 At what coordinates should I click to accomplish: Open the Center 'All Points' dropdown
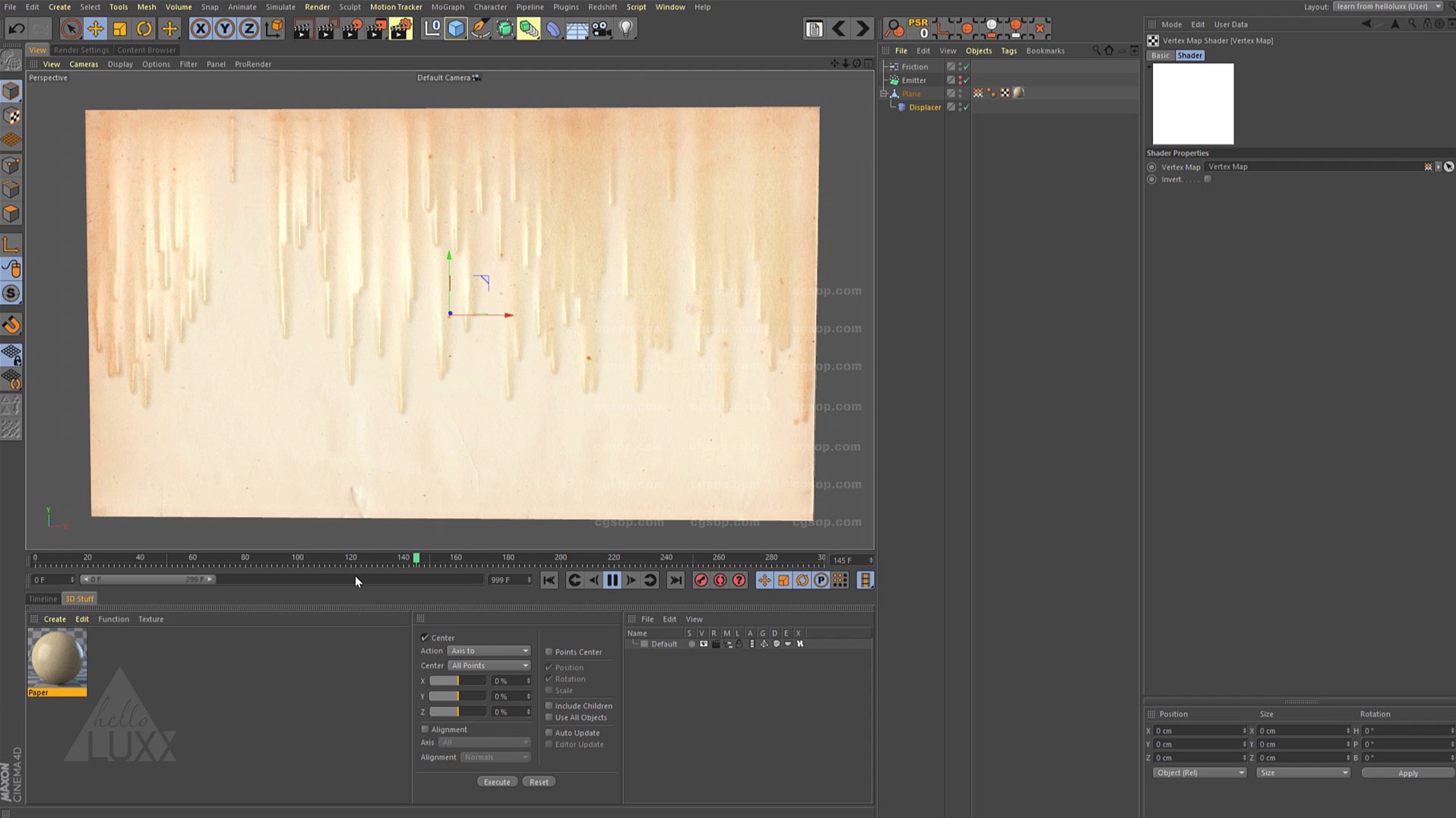tap(489, 666)
